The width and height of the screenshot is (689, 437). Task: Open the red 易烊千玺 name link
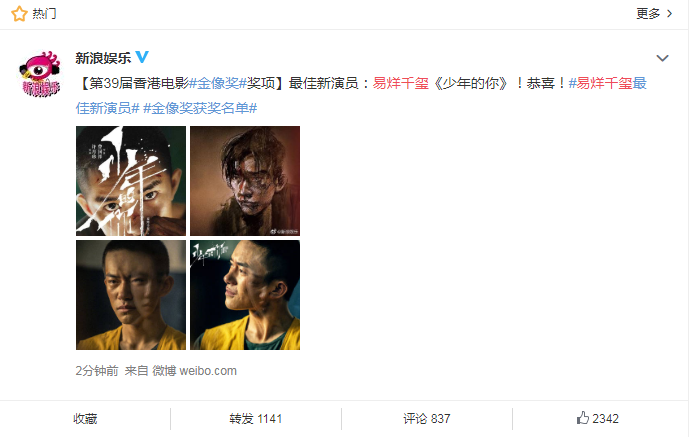click(x=401, y=83)
